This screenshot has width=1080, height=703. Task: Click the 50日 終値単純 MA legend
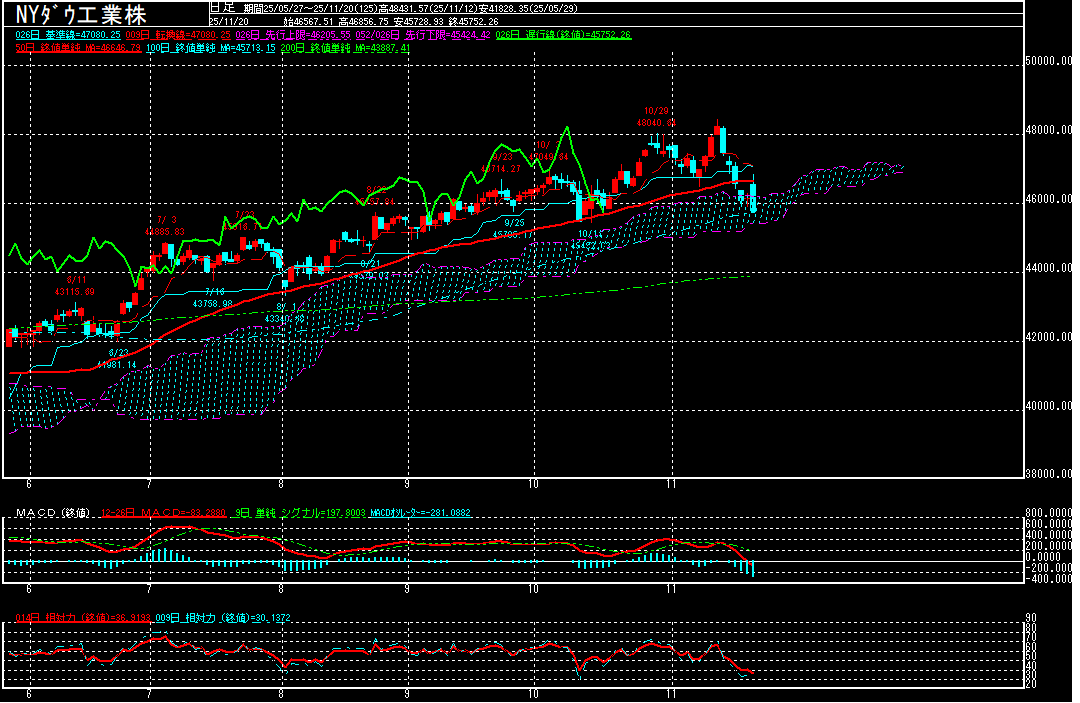point(77,47)
